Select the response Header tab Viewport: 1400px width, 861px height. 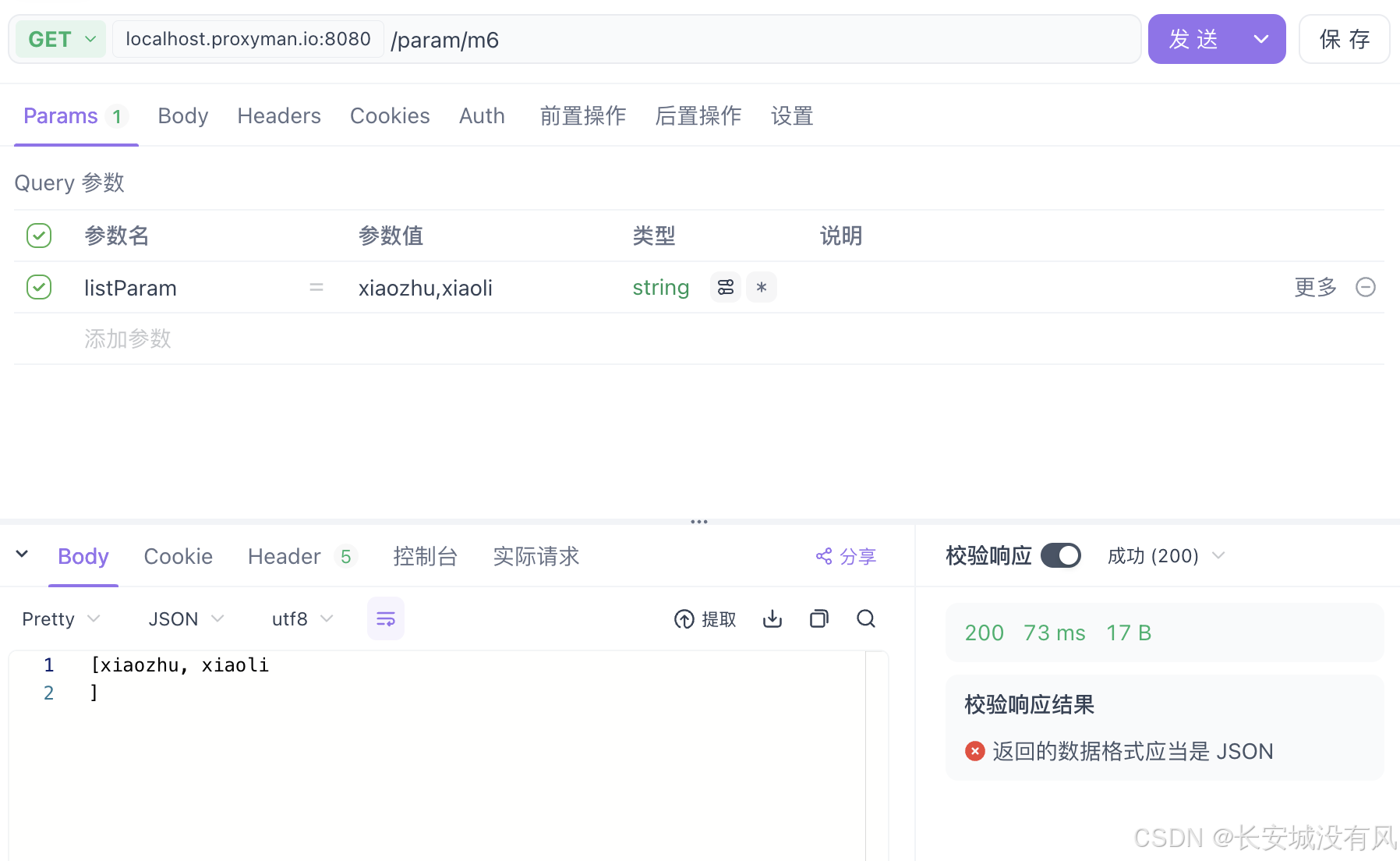coord(302,557)
